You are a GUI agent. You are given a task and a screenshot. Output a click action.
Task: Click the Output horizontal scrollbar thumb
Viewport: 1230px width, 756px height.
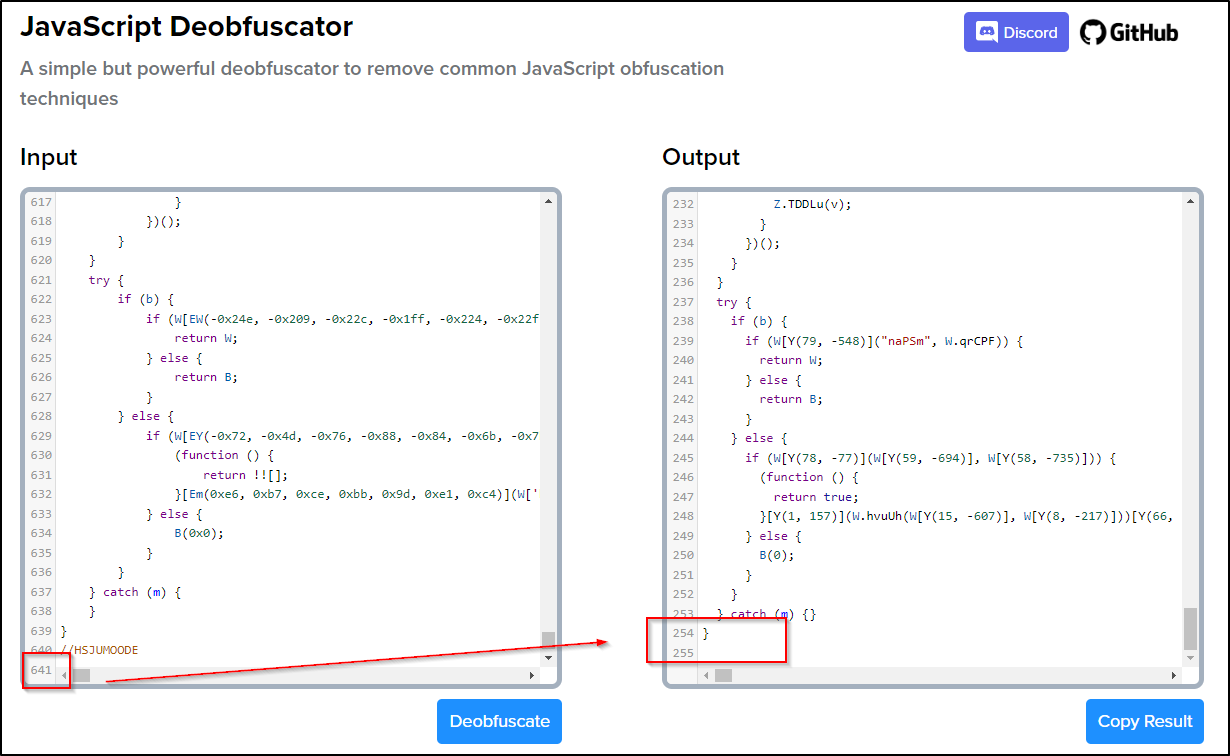click(x=722, y=676)
